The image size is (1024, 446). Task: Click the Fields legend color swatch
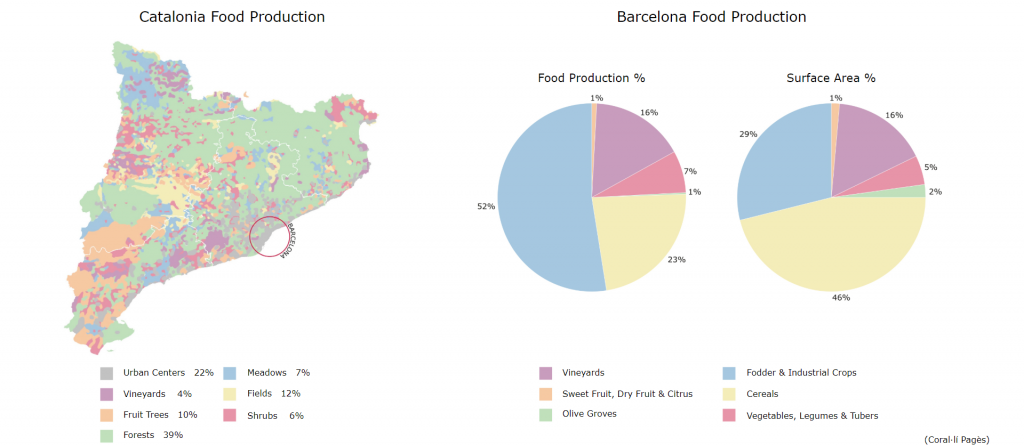tap(228, 394)
